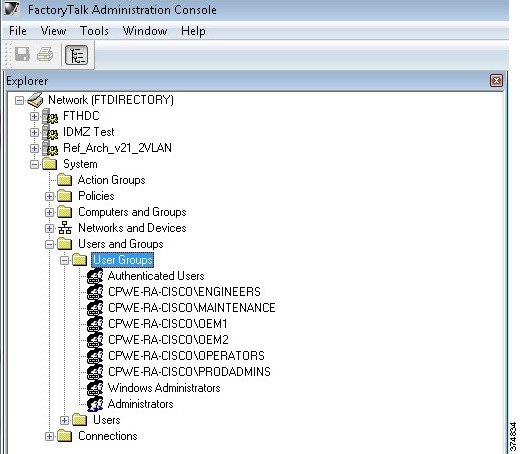Screen dimensions: 530x454
Task: Click the System folder icon
Action: (50, 164)
